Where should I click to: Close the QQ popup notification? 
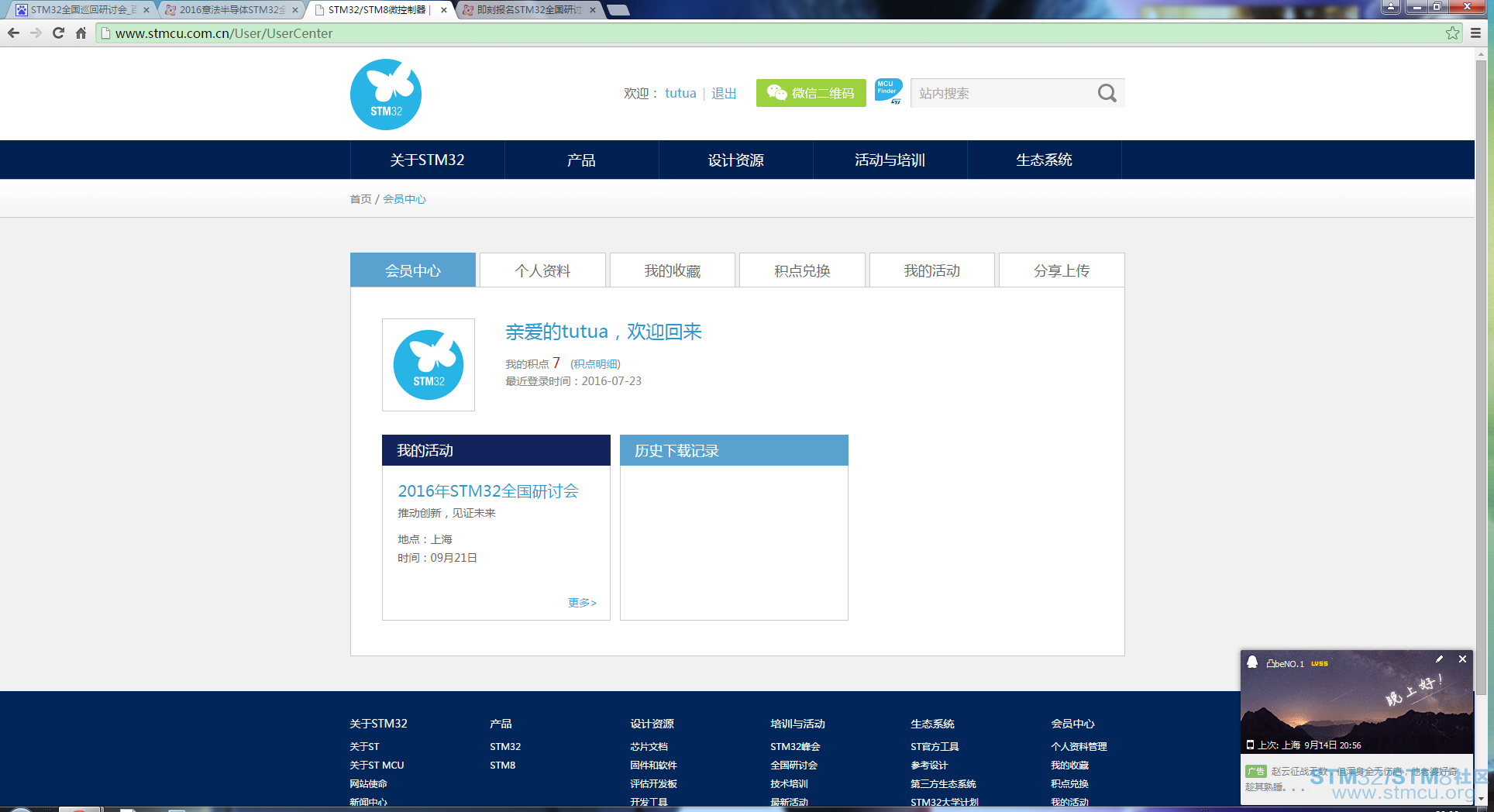[1462, 659]
